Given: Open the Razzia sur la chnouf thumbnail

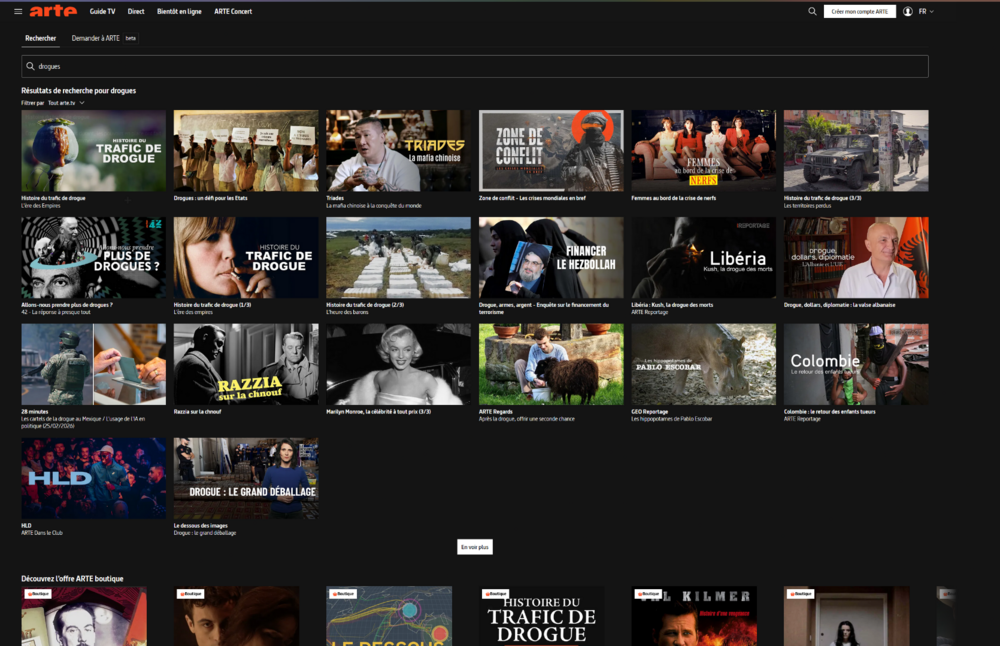Looking at the screenshot, I should click(246, 364).
